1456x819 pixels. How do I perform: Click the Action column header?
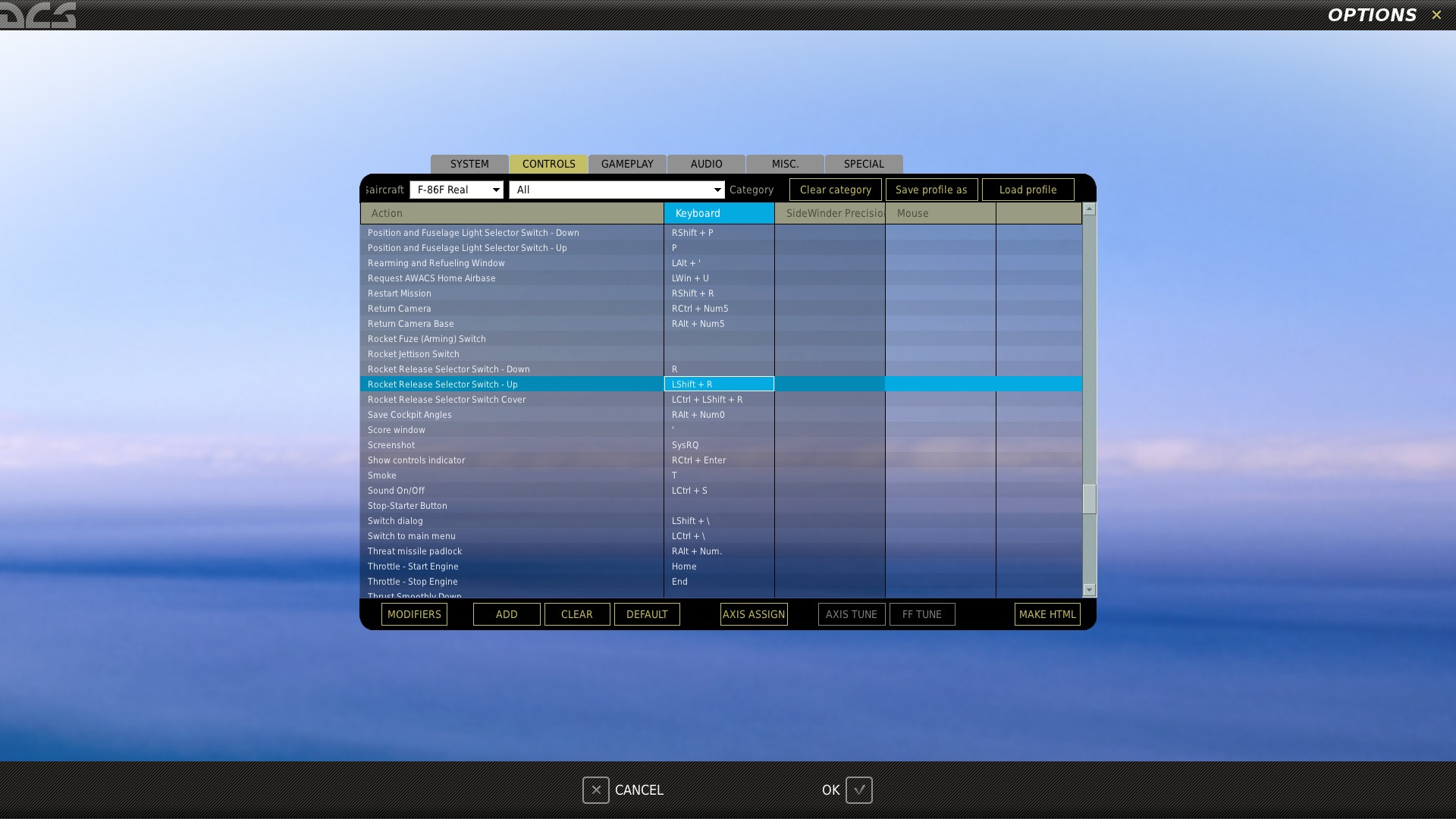coord(512,213)
